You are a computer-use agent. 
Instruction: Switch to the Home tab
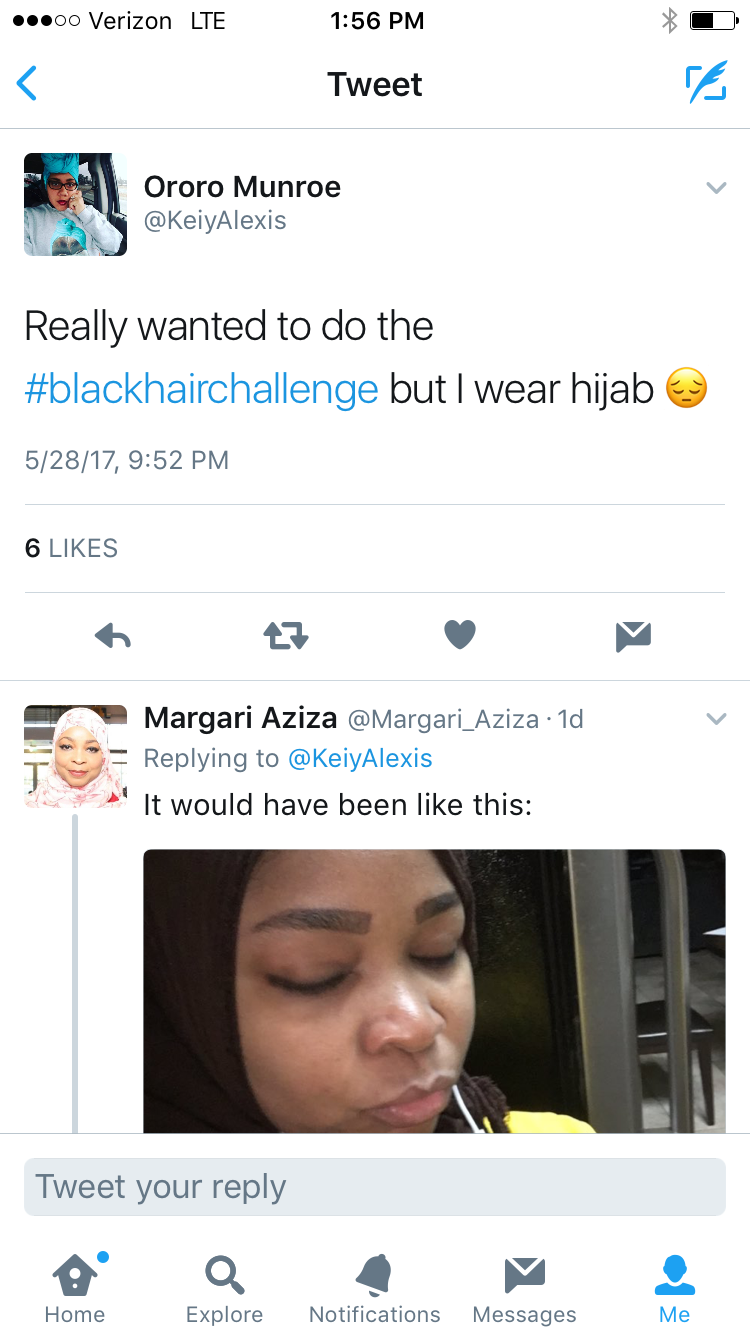pos(75,1288)
